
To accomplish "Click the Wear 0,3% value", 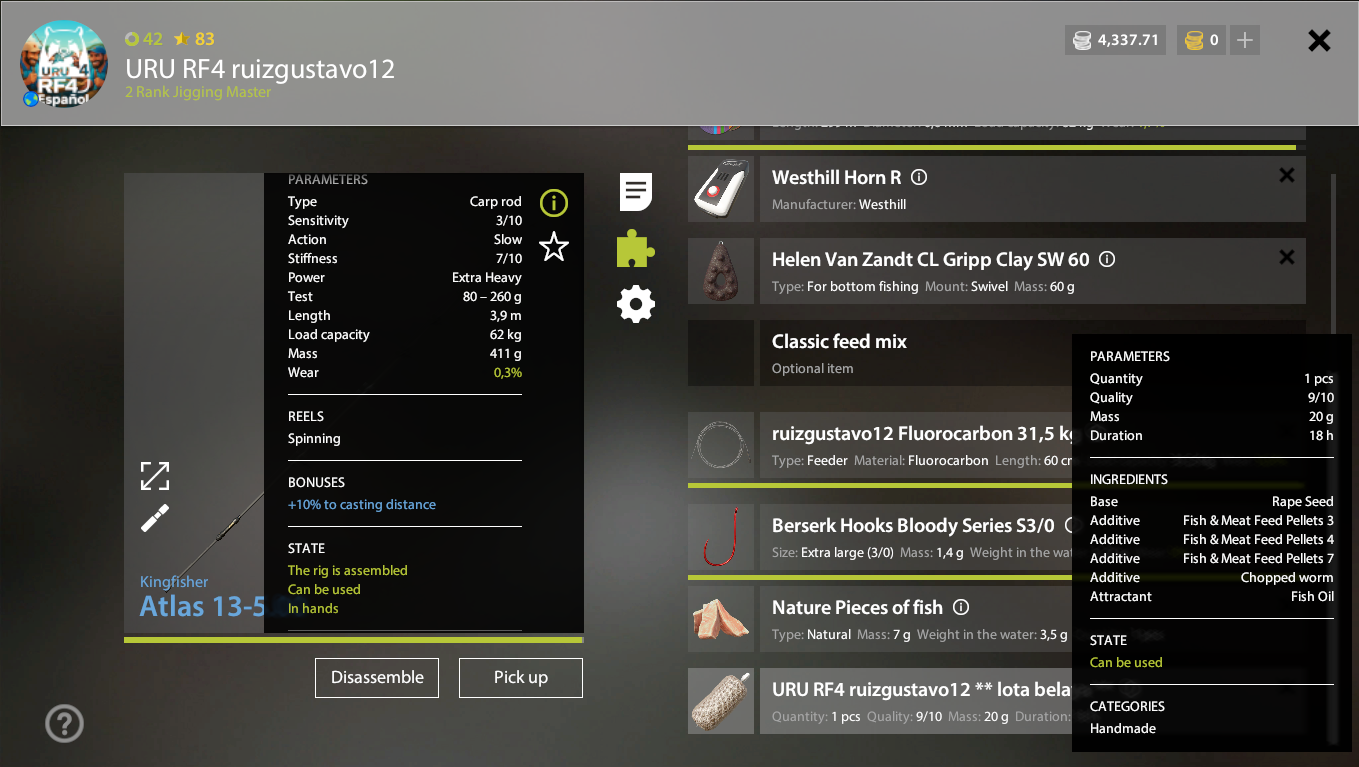I will coord(507,372).
